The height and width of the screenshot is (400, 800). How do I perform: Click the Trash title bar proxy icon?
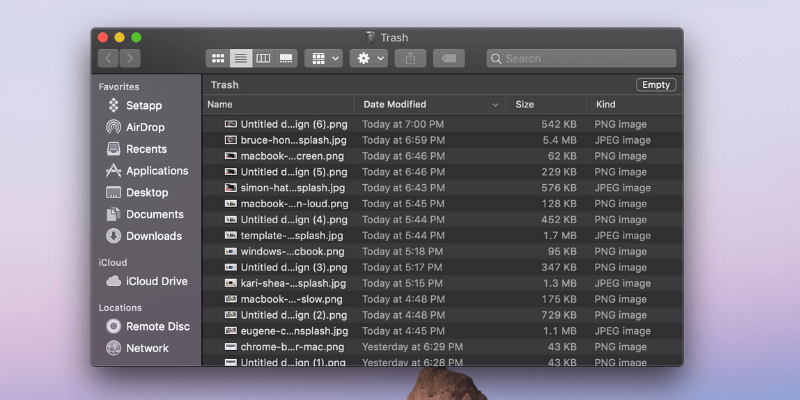coord(370,37)
